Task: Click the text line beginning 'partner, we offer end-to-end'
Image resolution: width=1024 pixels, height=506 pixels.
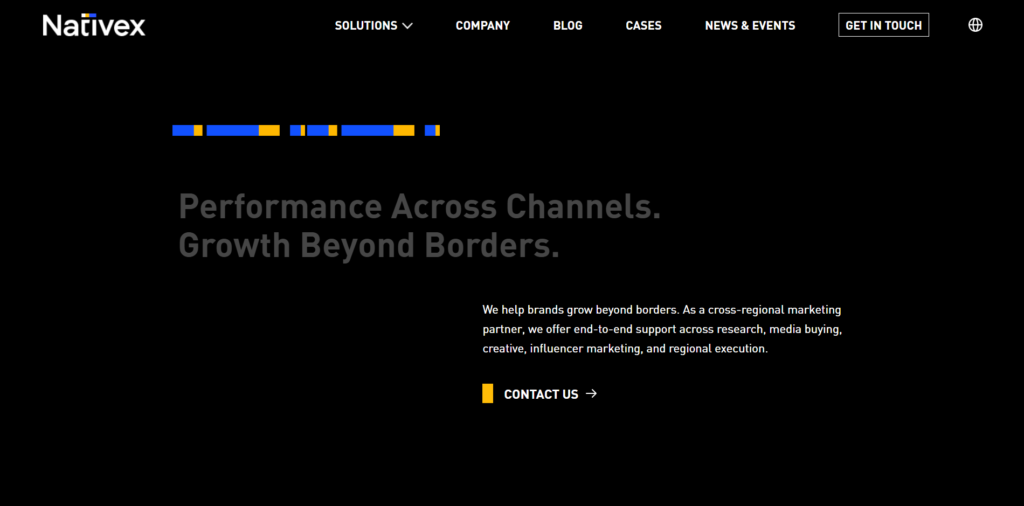Action: (662, 329)
